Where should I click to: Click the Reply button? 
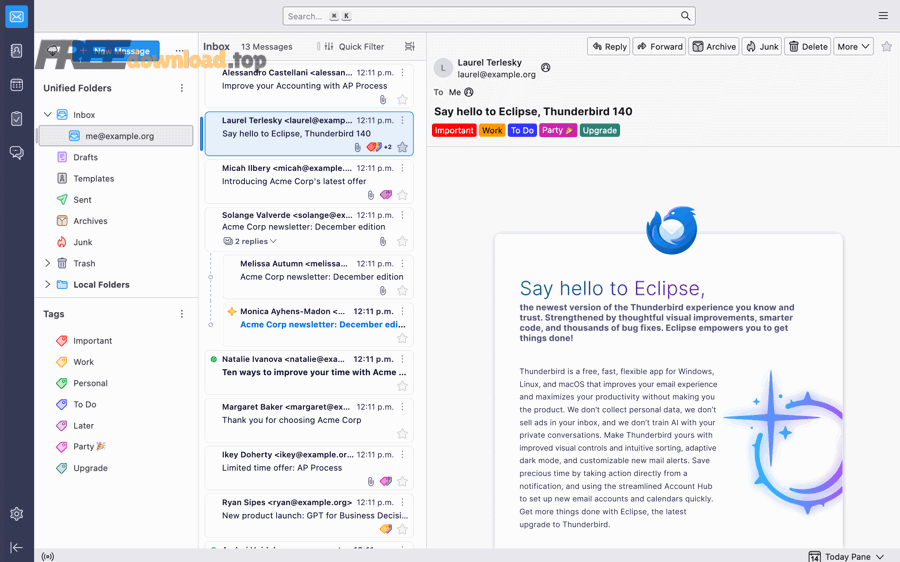tap(608, 46)
